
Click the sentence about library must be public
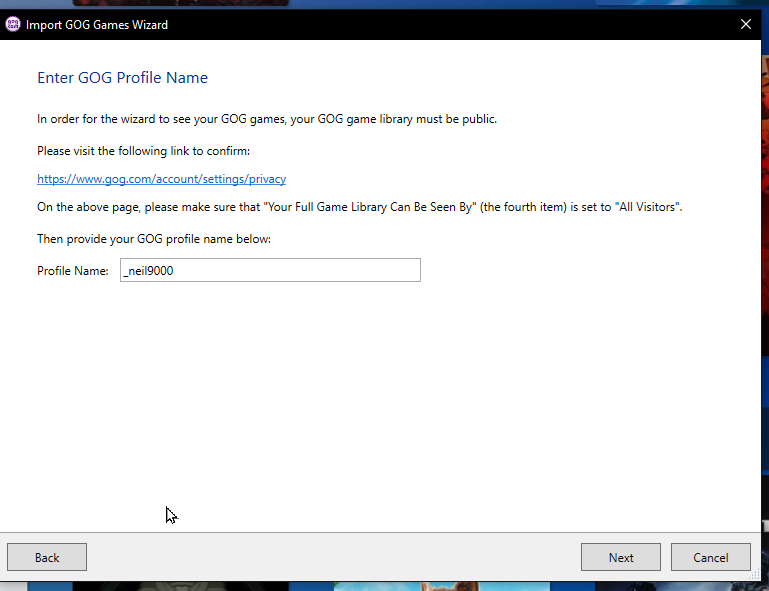click(x=267, y=119)
